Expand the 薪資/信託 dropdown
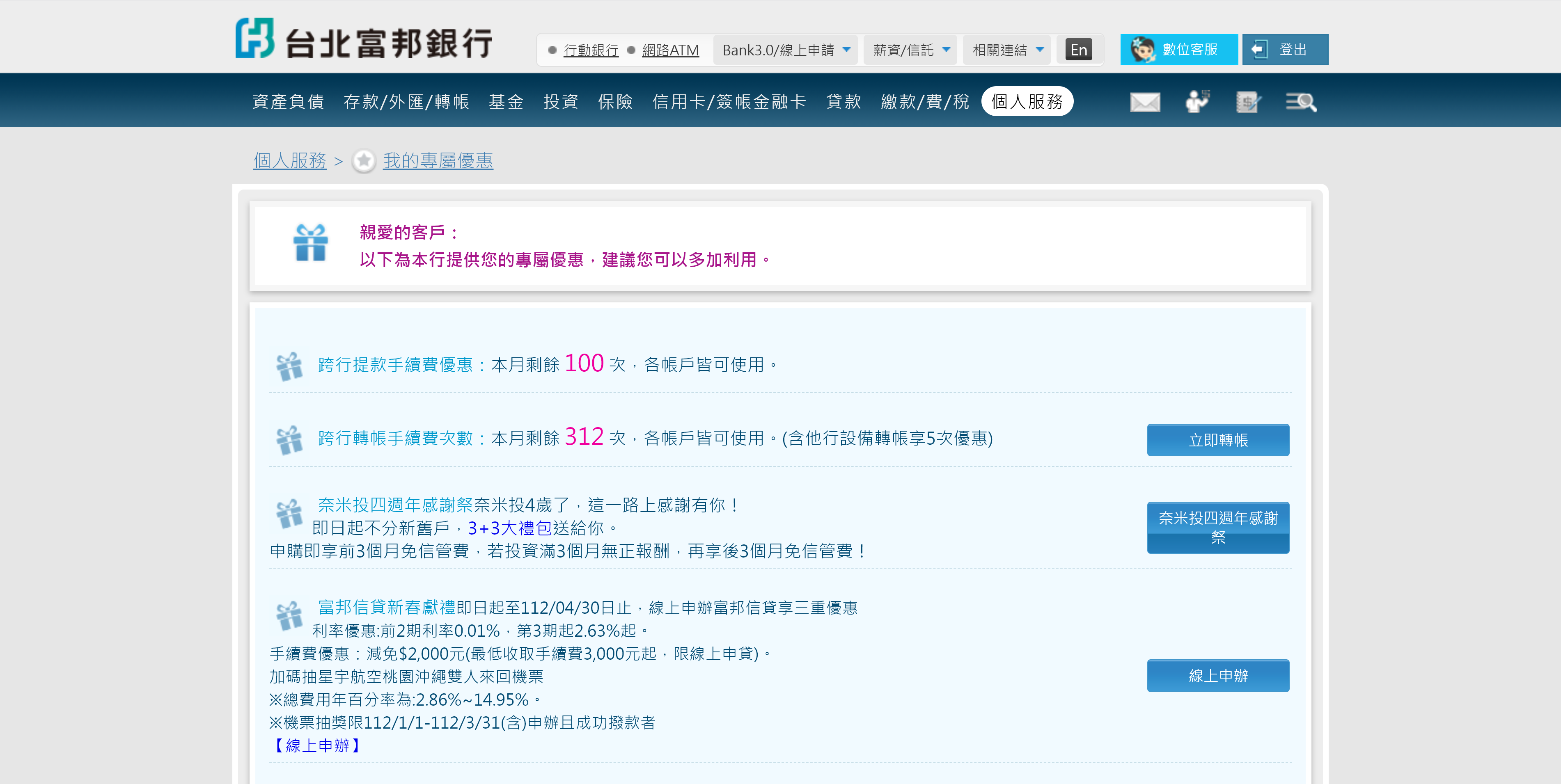Image resolution: width=1561 pixels, height=784 pixels. 910,50
